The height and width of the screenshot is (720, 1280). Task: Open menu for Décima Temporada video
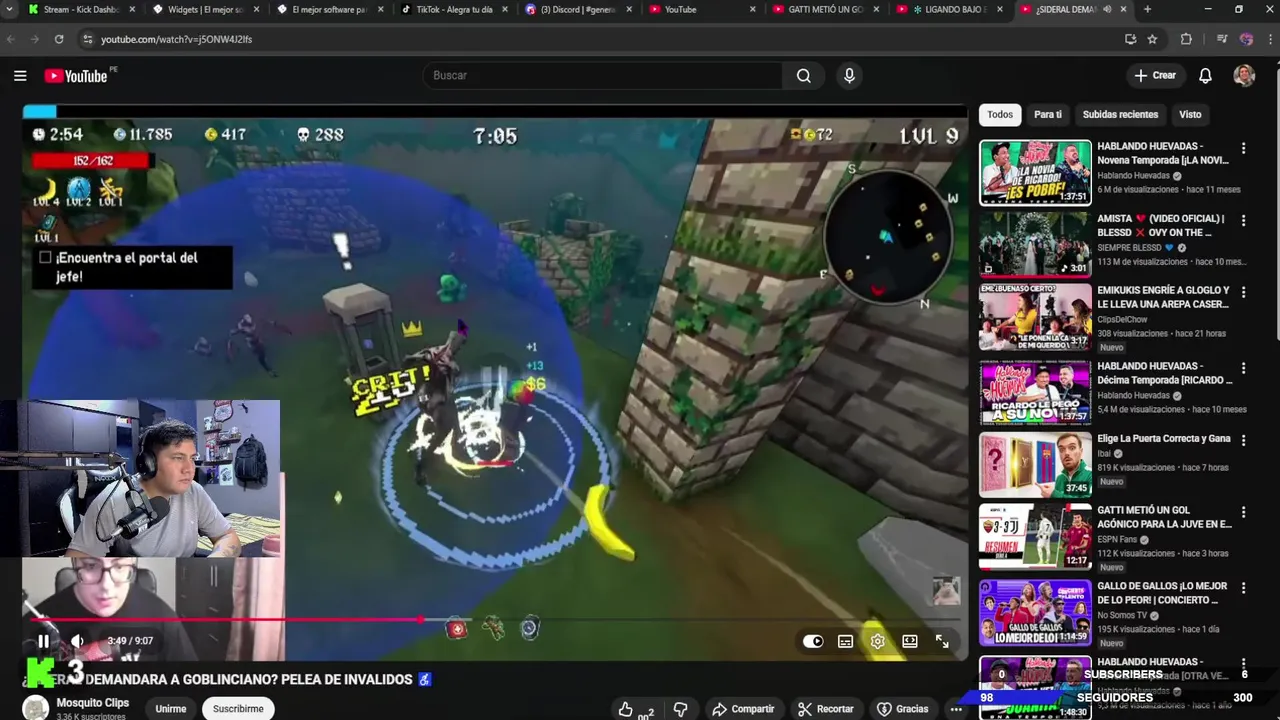tap(1243, 368)
